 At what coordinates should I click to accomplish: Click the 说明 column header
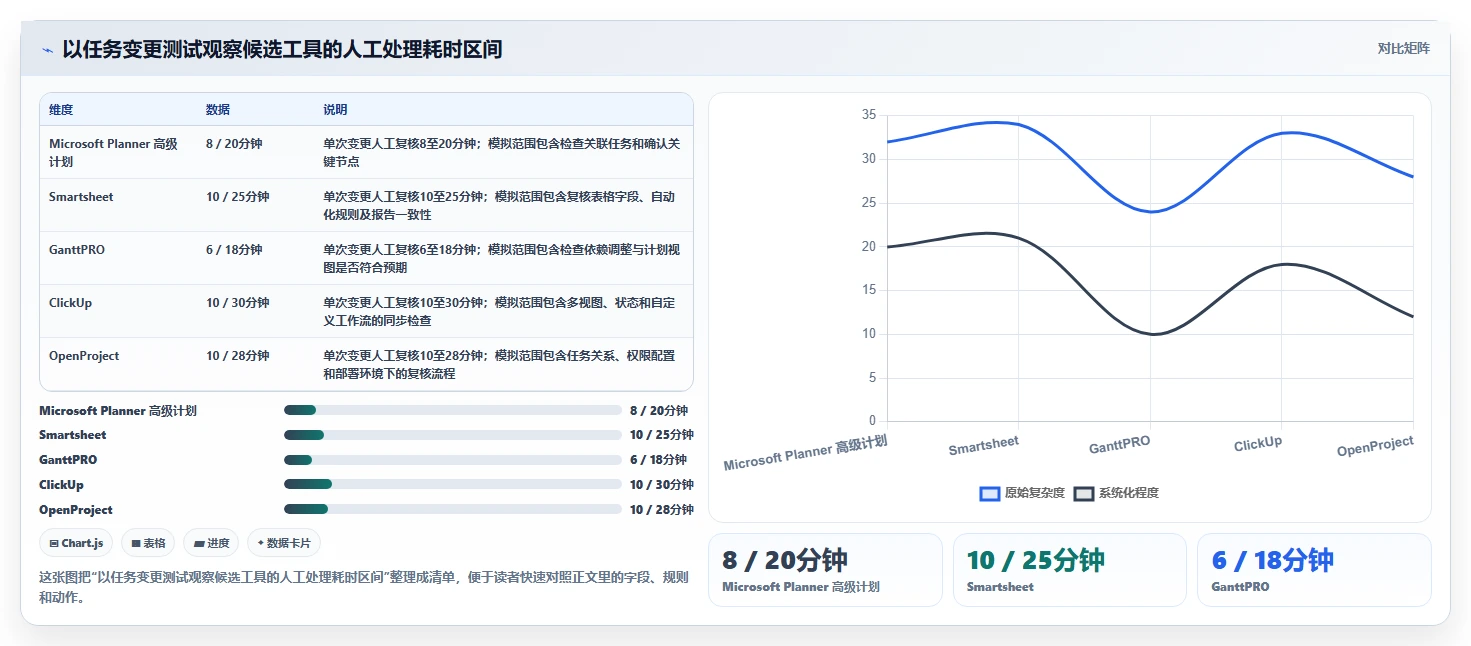335,110
